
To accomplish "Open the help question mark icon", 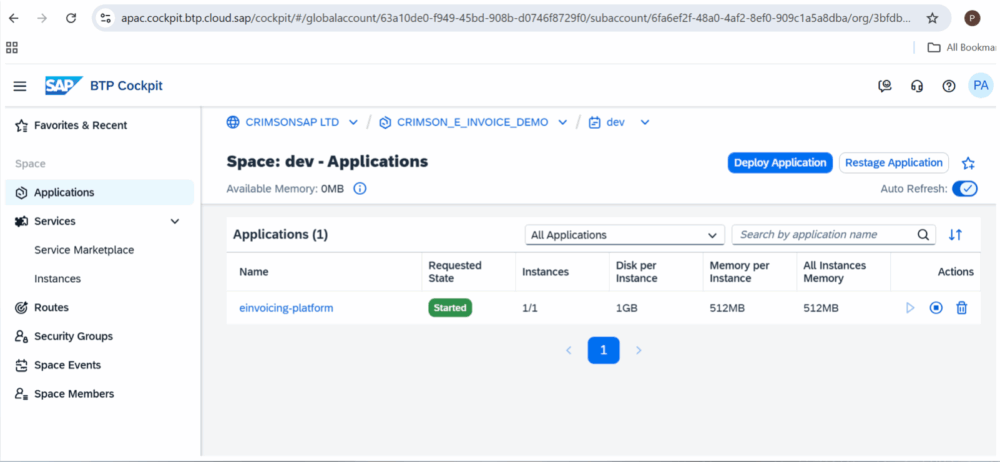I will tap(949, 86).
